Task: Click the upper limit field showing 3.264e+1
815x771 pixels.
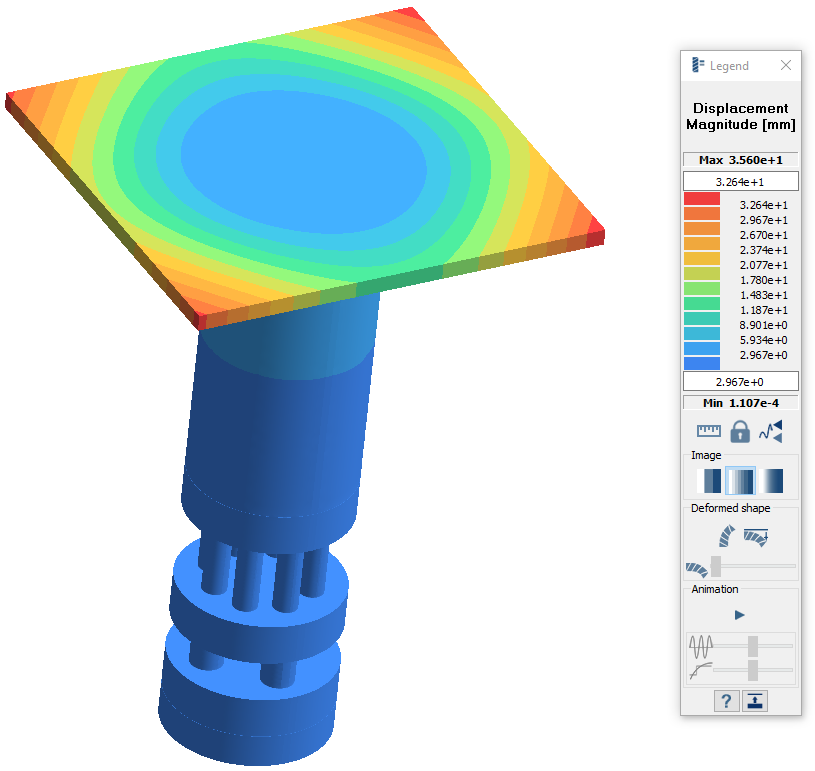Action: point(740,181)
